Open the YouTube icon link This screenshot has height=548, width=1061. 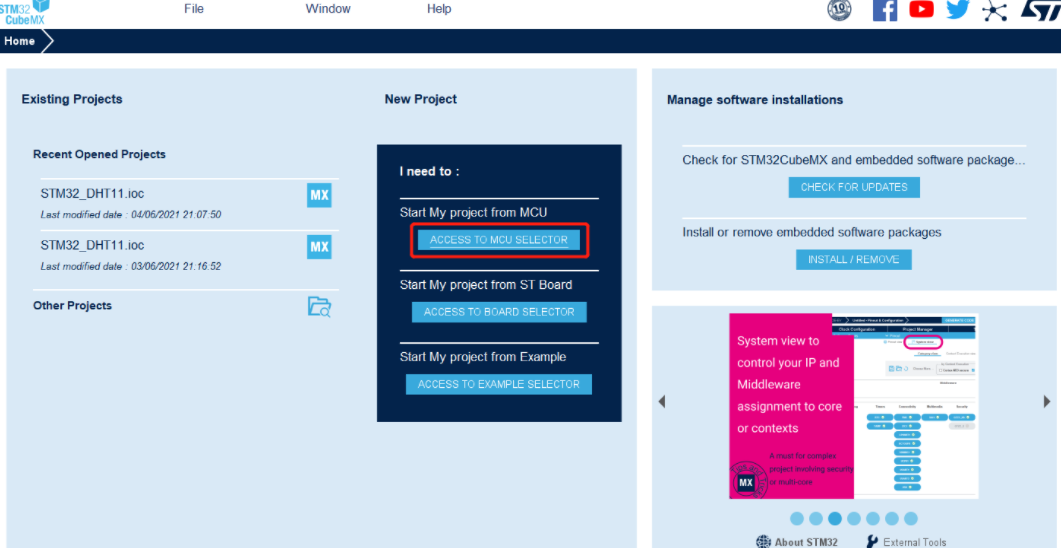pos(921,9)
